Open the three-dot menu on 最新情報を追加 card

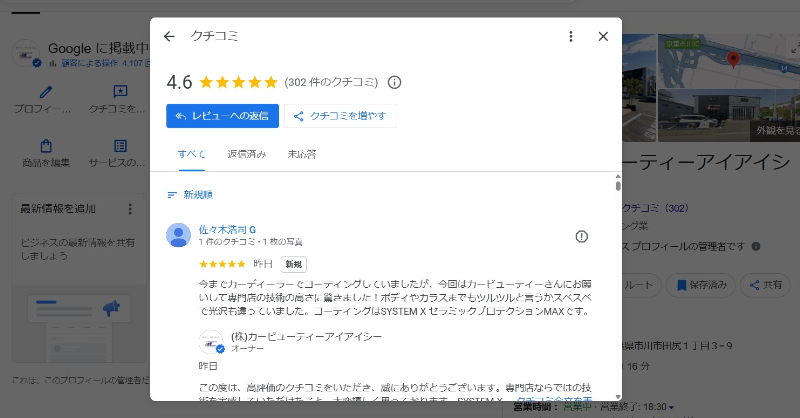click(130, 209)
